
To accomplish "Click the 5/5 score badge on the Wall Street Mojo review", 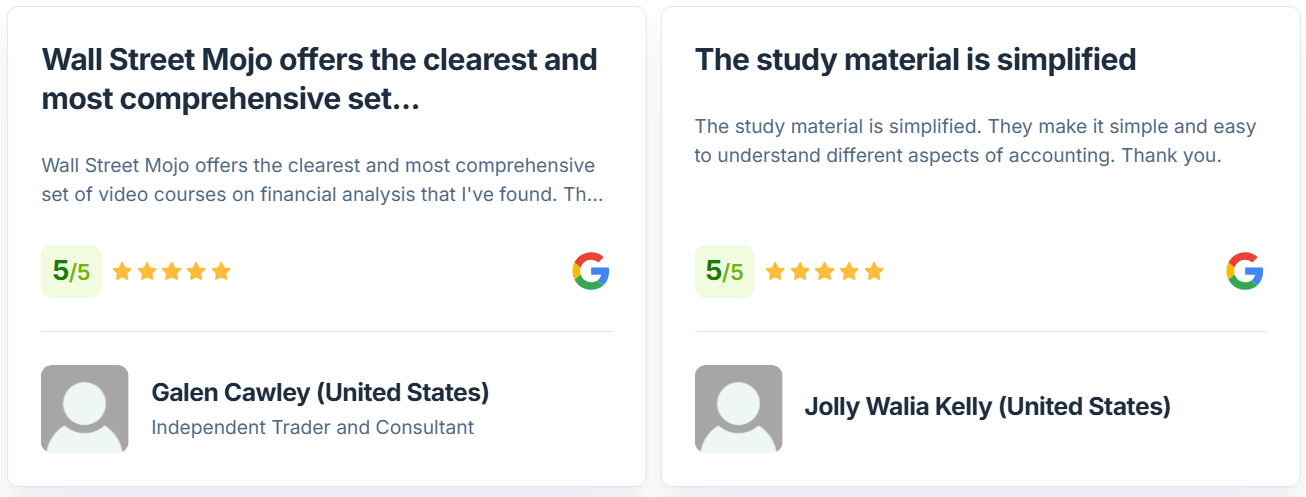I will point(71,271).
